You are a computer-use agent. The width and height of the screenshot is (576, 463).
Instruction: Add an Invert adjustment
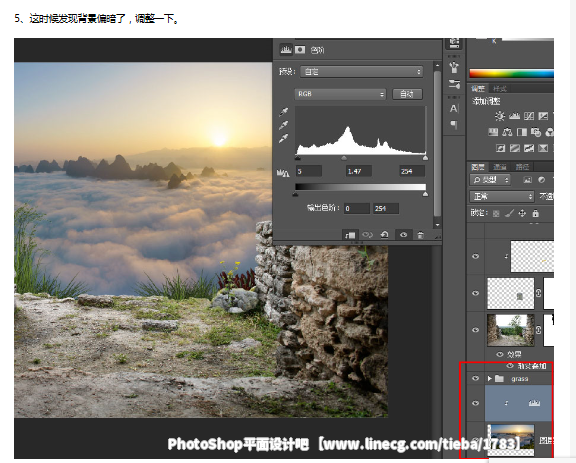[x=500, y=148]
